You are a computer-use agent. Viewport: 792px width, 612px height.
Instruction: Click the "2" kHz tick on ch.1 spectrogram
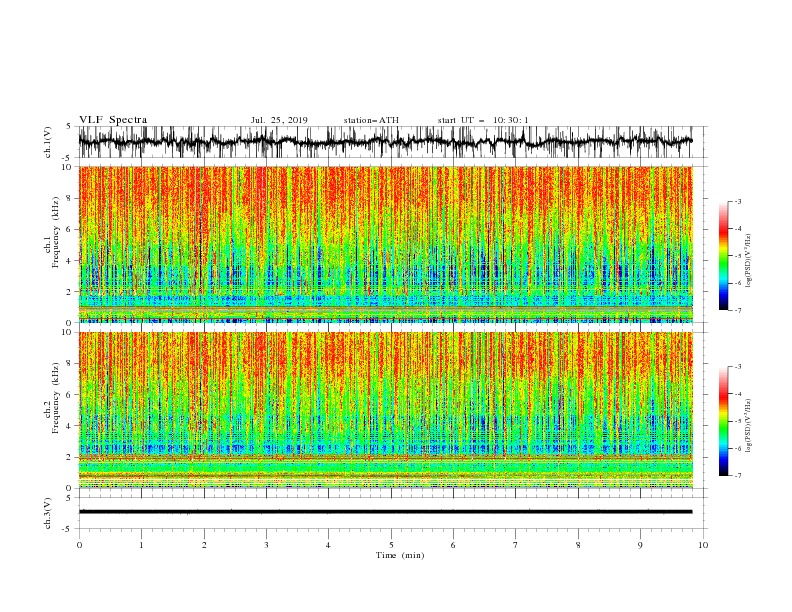point(69,292)
